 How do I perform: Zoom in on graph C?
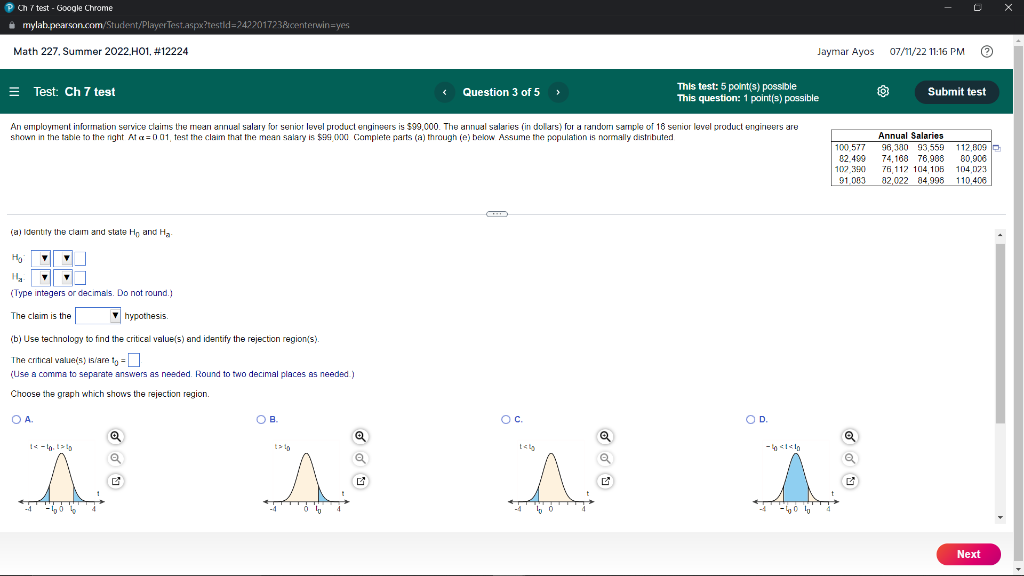[605, 436]
